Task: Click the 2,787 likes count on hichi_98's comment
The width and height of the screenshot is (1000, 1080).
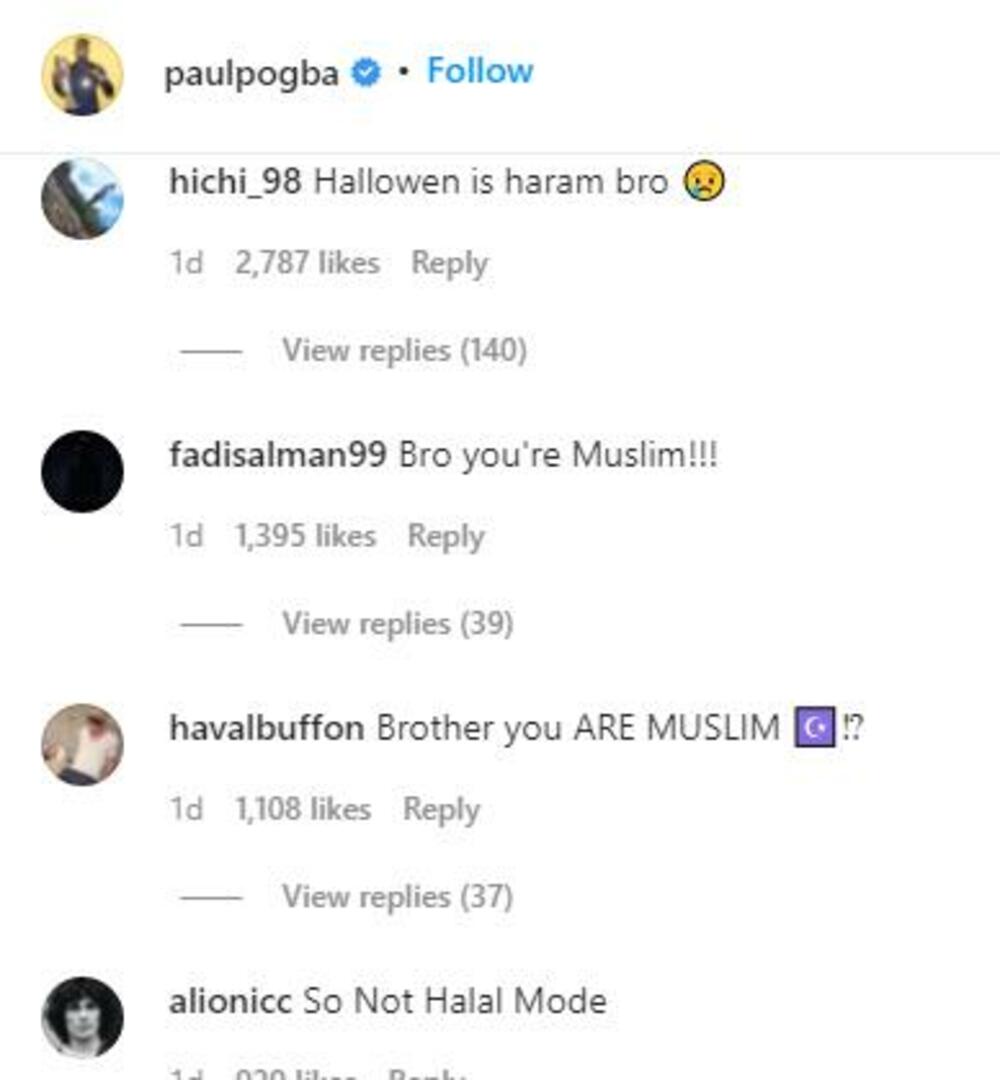Action: [310, 262]
